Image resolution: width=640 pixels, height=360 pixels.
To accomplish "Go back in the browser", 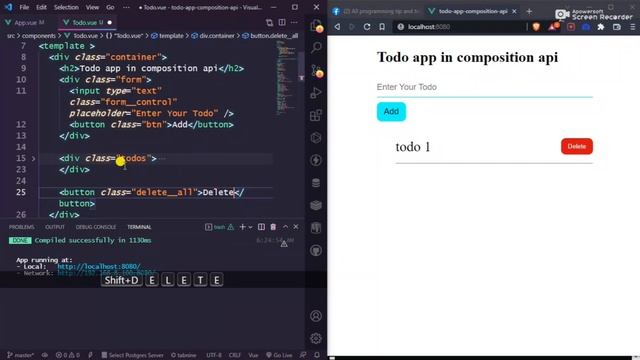I will (x=338, y=27).
